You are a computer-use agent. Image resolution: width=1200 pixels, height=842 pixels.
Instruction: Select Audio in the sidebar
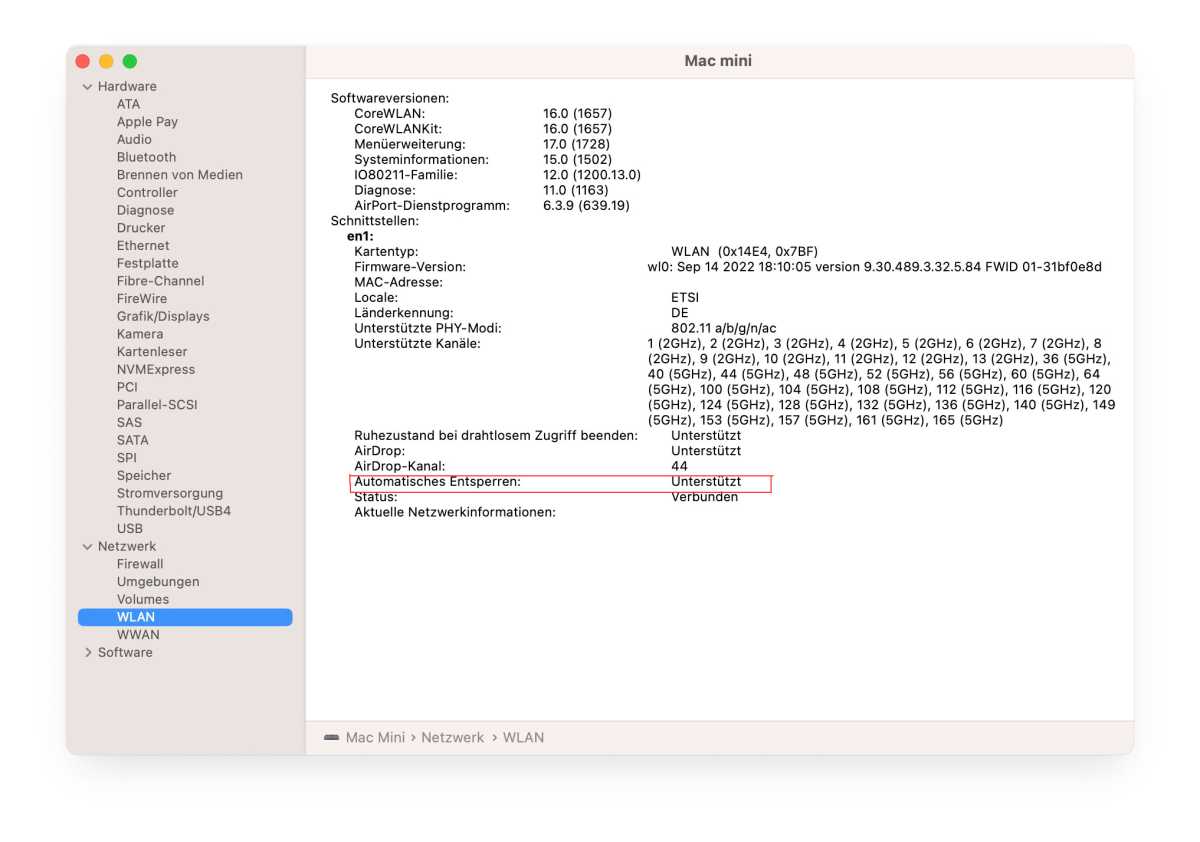pos(134,140)
